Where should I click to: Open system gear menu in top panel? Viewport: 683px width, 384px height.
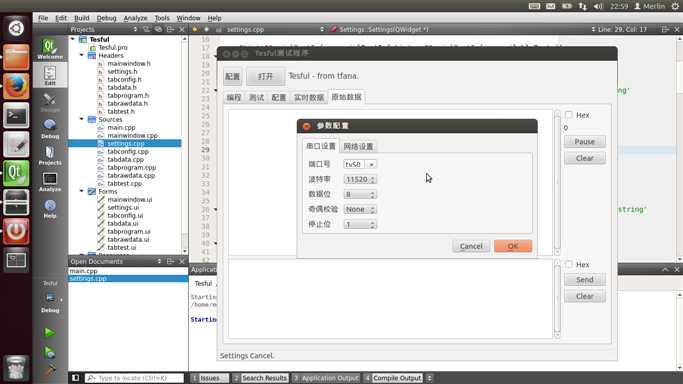click(x=675, y=6)
